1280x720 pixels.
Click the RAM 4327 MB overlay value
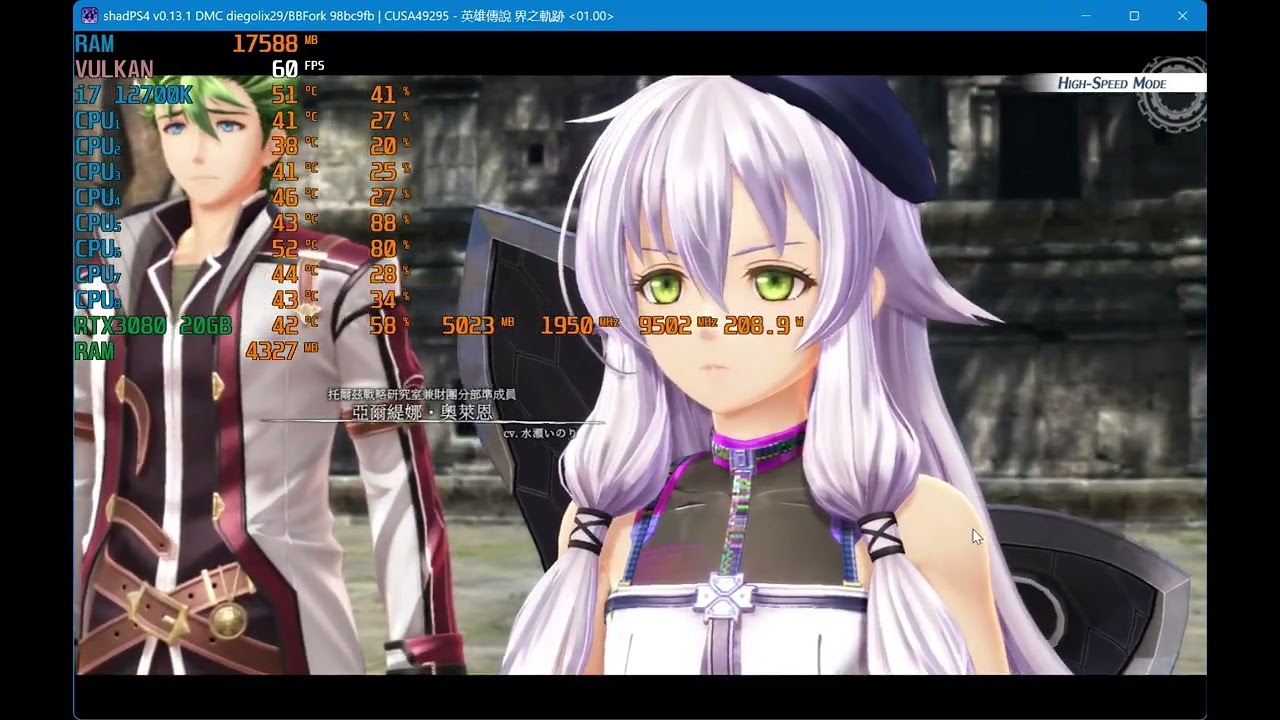point(281,351)
